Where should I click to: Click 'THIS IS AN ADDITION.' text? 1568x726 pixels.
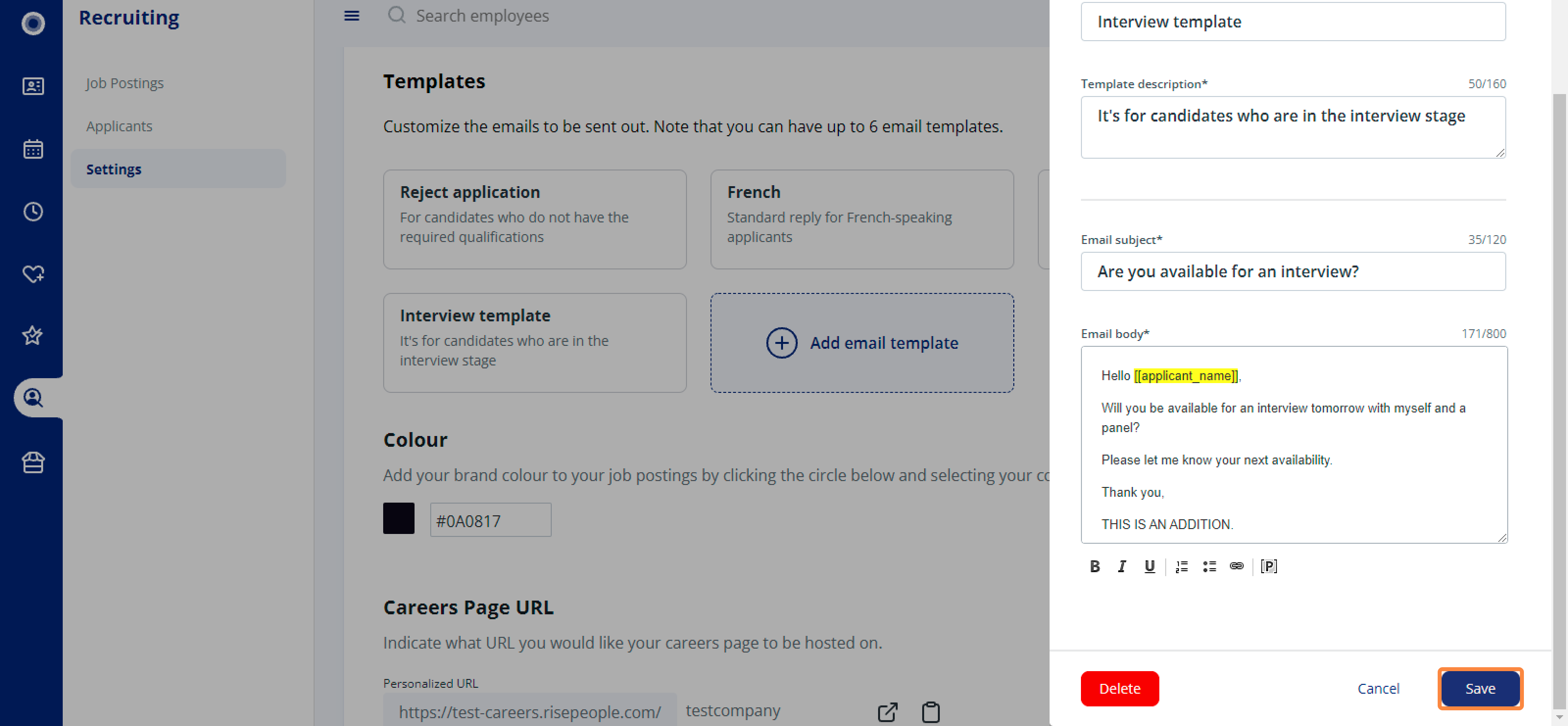1167,524
